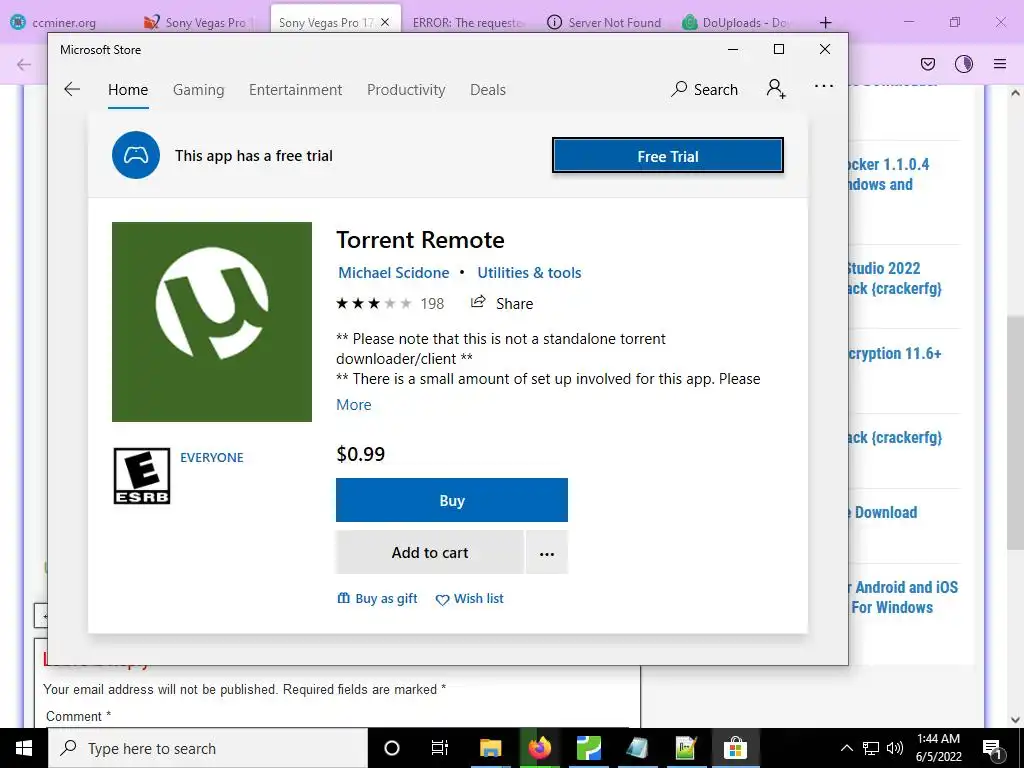This screenshot has height=768, width=1024.
Task: Open the green notes app on taskbar
Action: (x=686, y=748)
